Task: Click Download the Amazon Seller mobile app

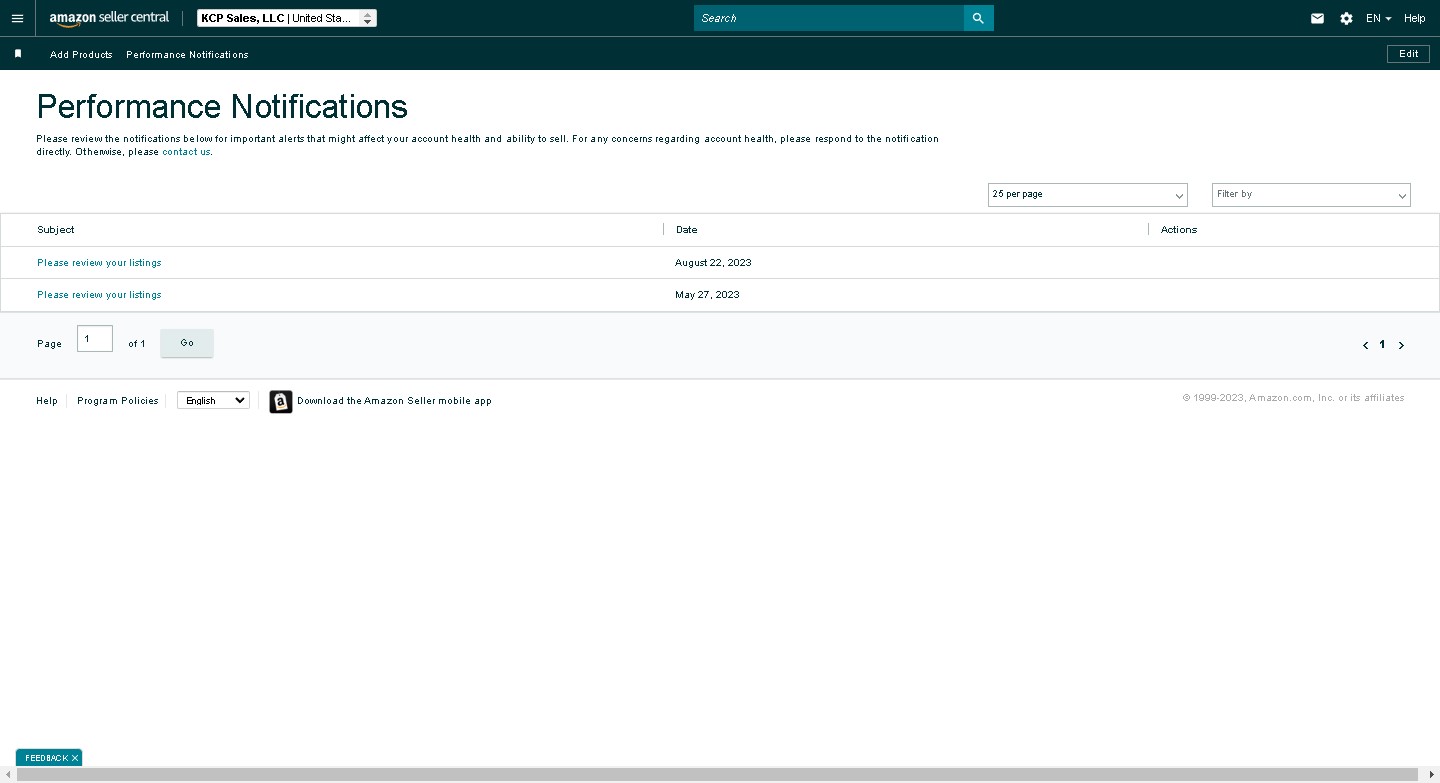Action: [x=394, y=401]
